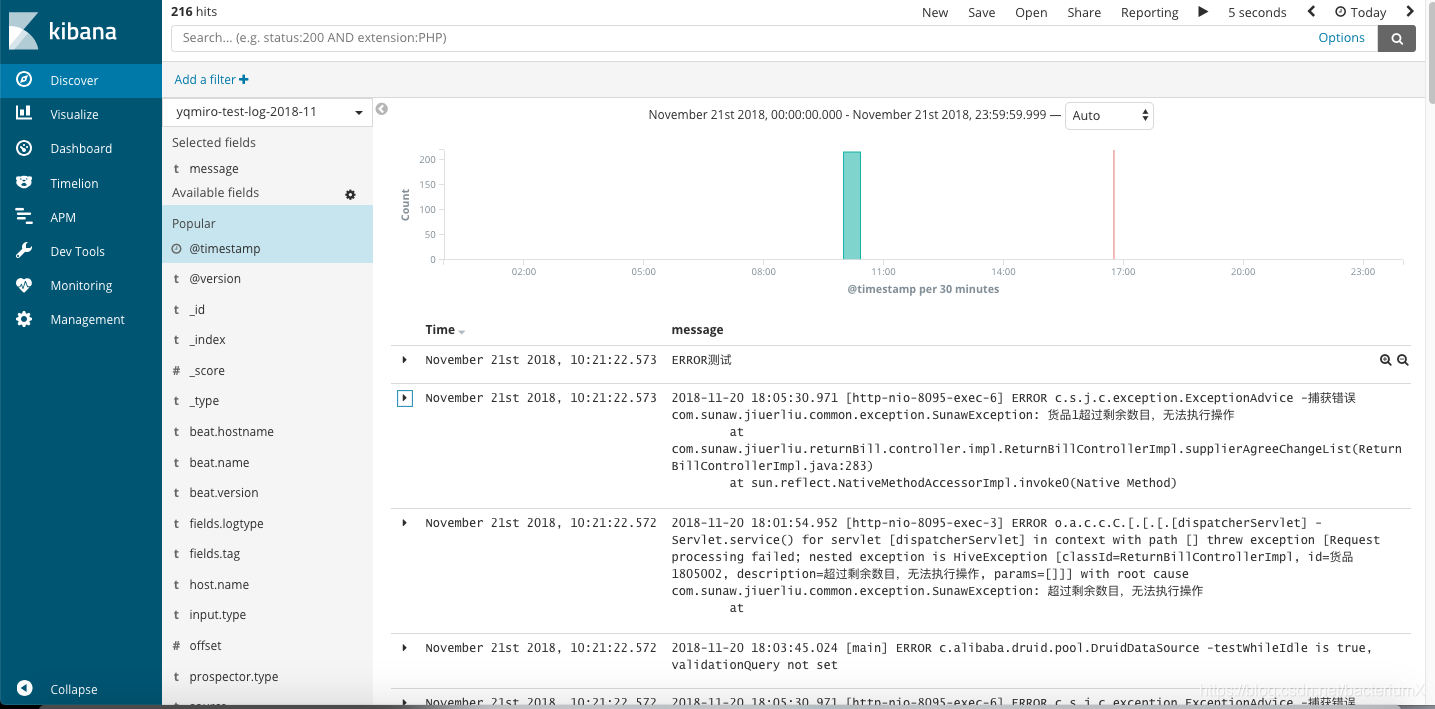
Task: Open Timelion in the sidebar
Action: [81, 183]
